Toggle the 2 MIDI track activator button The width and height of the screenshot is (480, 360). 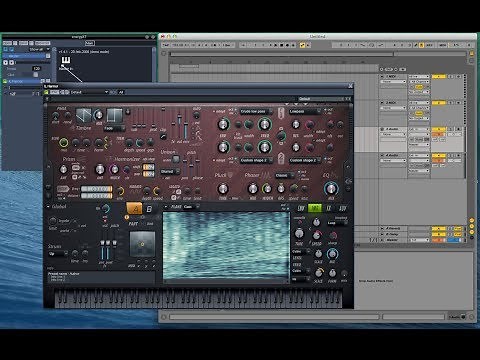coord(439,103)
